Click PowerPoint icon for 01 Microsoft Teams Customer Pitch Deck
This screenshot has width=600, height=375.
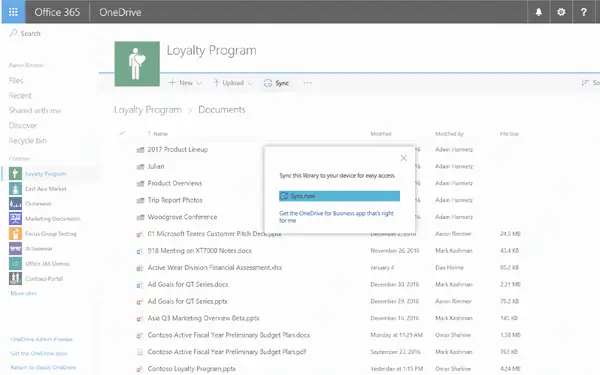140,234
